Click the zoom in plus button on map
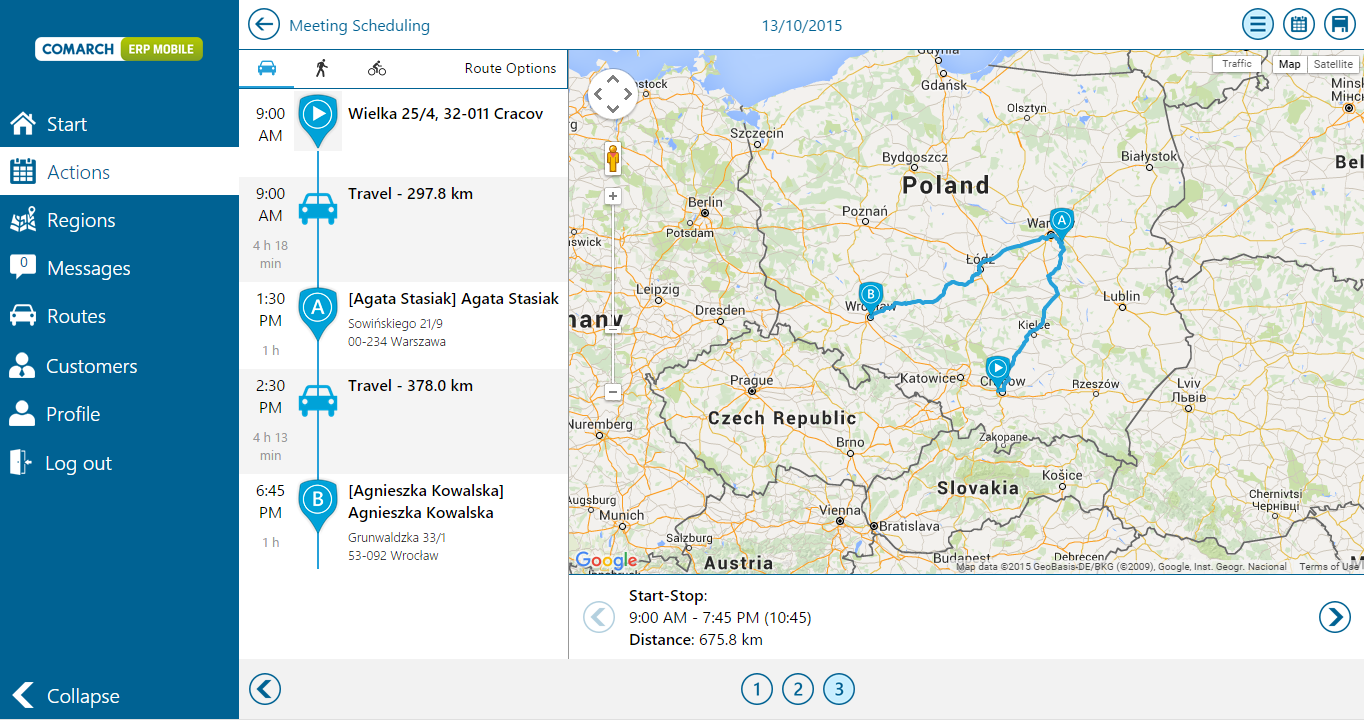This screenshot has width=1364, height=720. (613, 196)
